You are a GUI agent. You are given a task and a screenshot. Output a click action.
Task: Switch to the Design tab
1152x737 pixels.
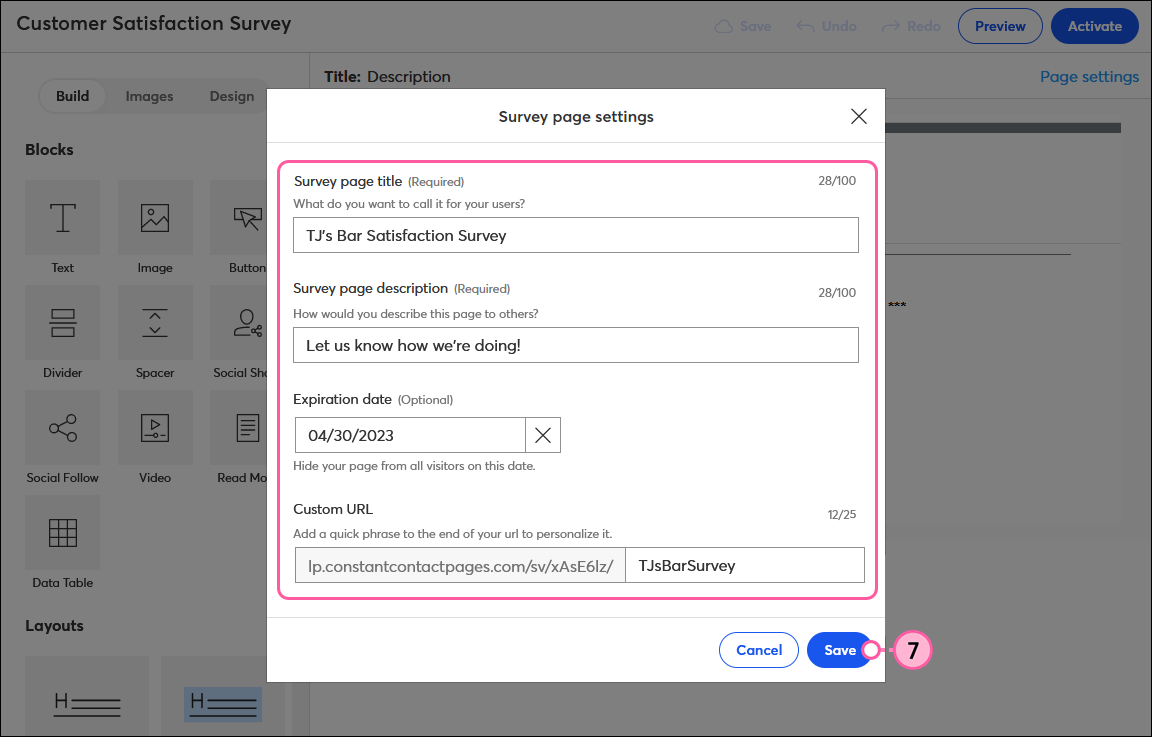[231, 96]
